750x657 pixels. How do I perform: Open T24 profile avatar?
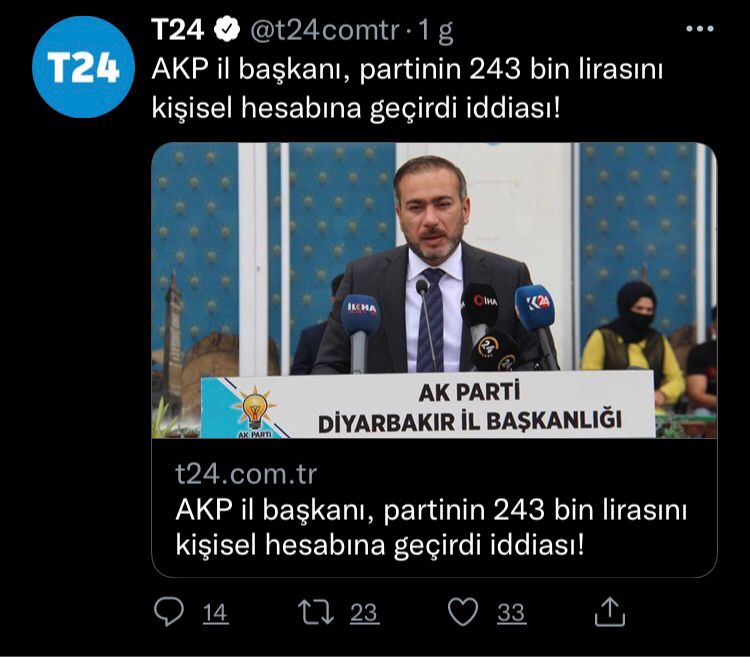click(x=83, y=67)
